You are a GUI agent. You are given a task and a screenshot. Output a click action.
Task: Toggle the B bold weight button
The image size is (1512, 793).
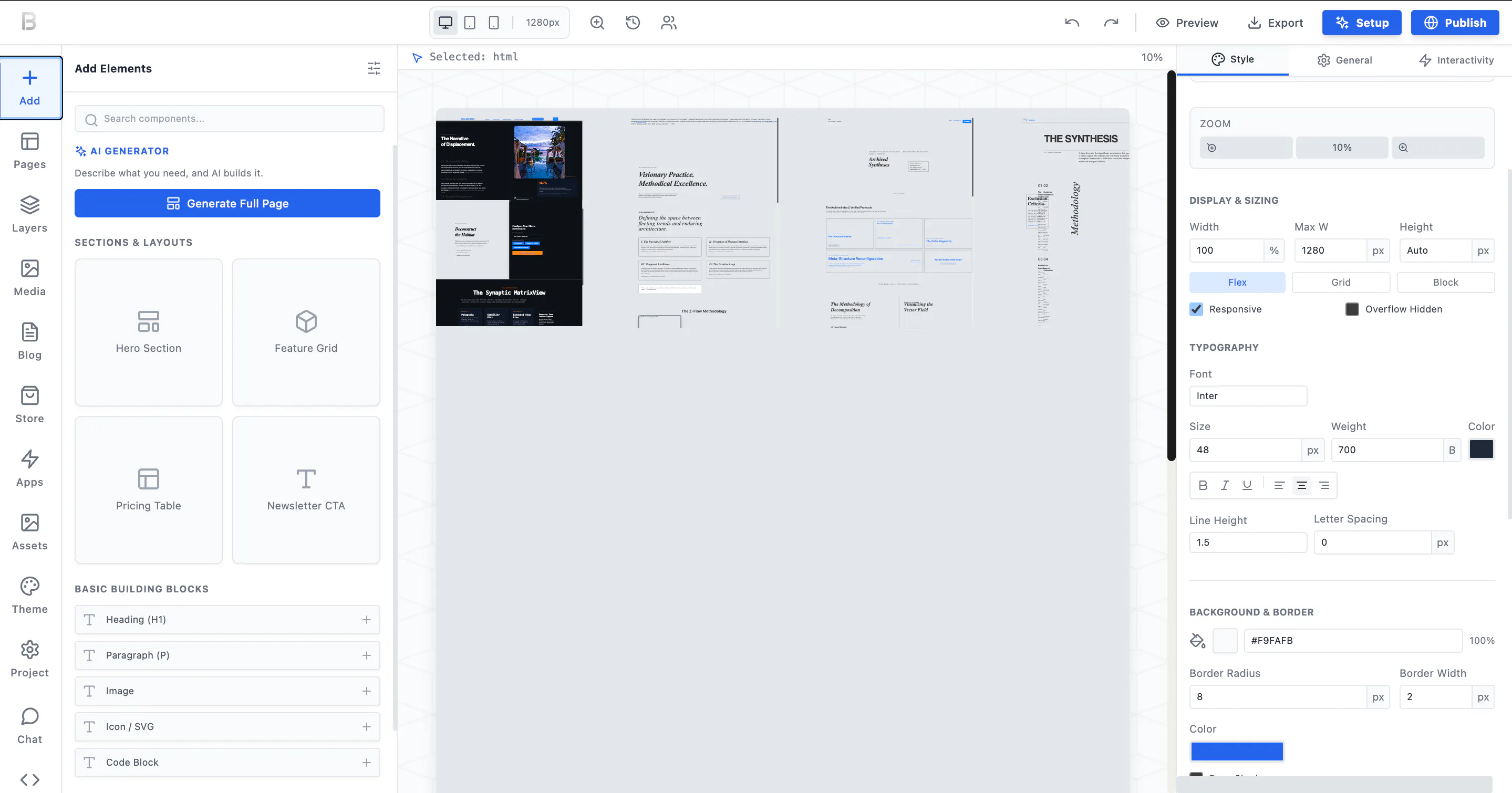(x=1452, y=450)
